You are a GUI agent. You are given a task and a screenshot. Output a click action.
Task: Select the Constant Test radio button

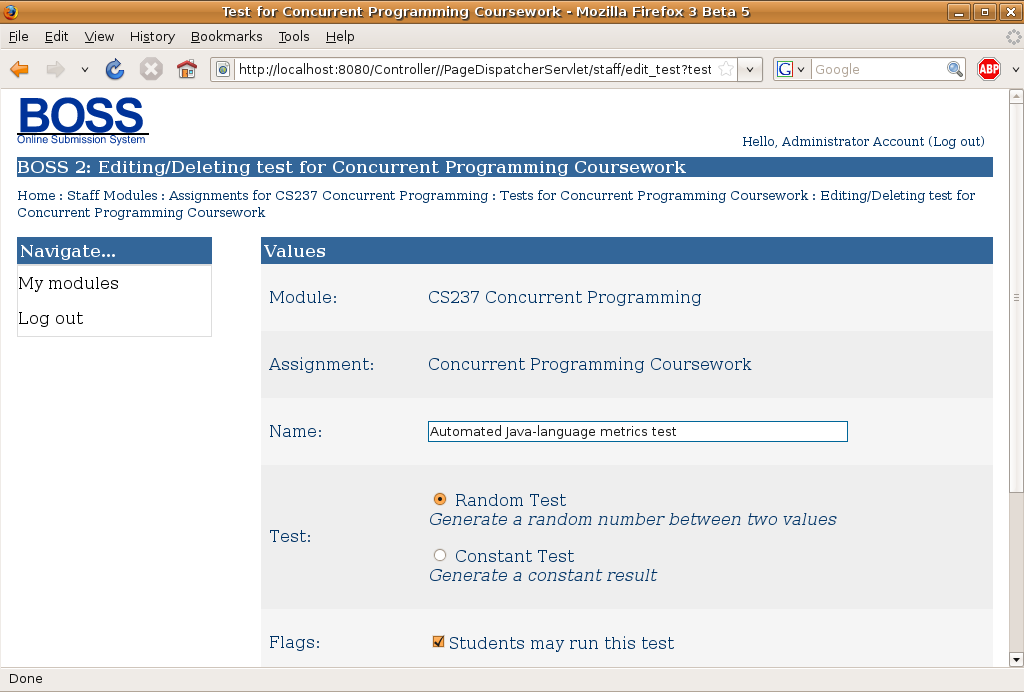point(440,555)
